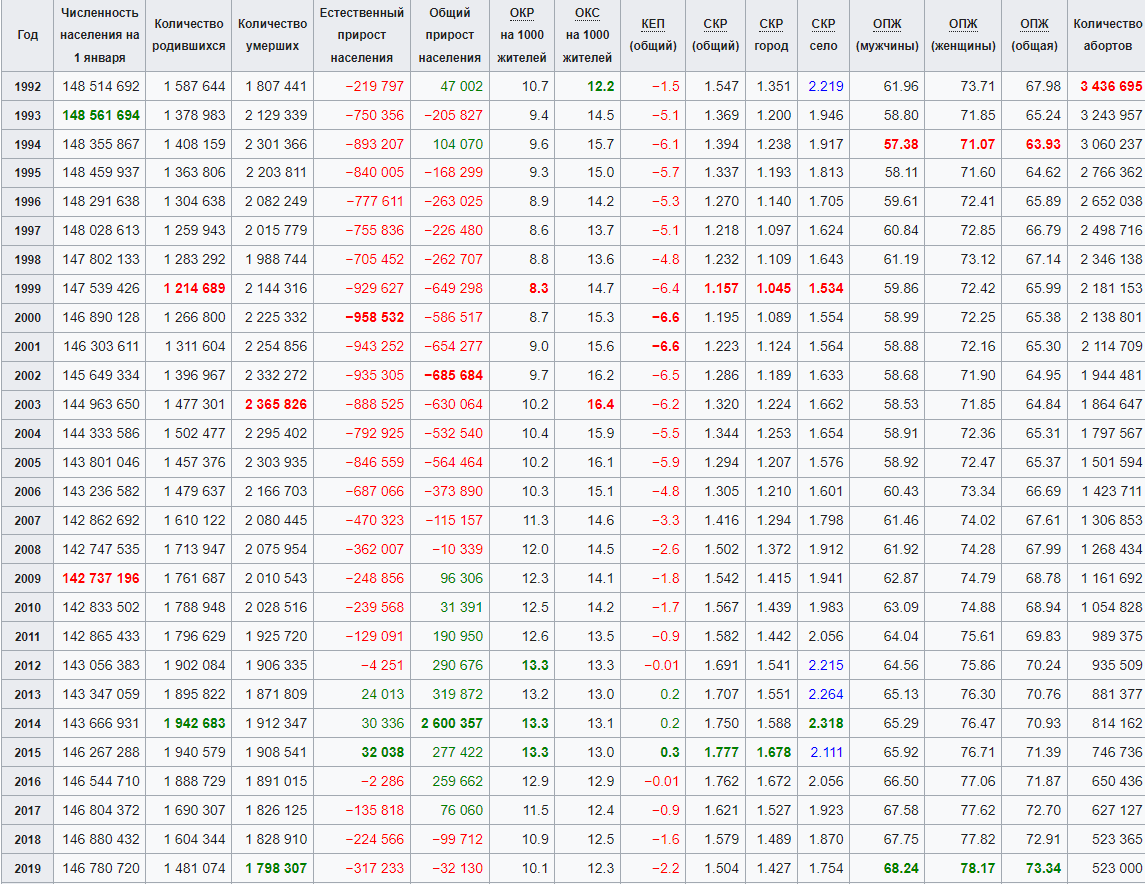
Task: Click the green total growth value 2 600 357
Action: [x=452, y=723]
